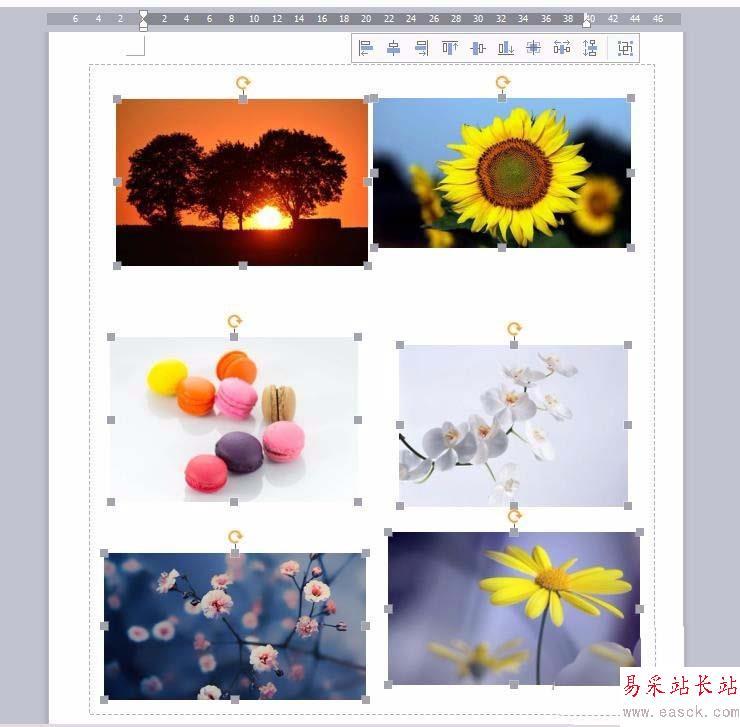Screen dimensions: 740x727
Task: Distribute selected pictures horizontally
Action: [x=562, y=48]
